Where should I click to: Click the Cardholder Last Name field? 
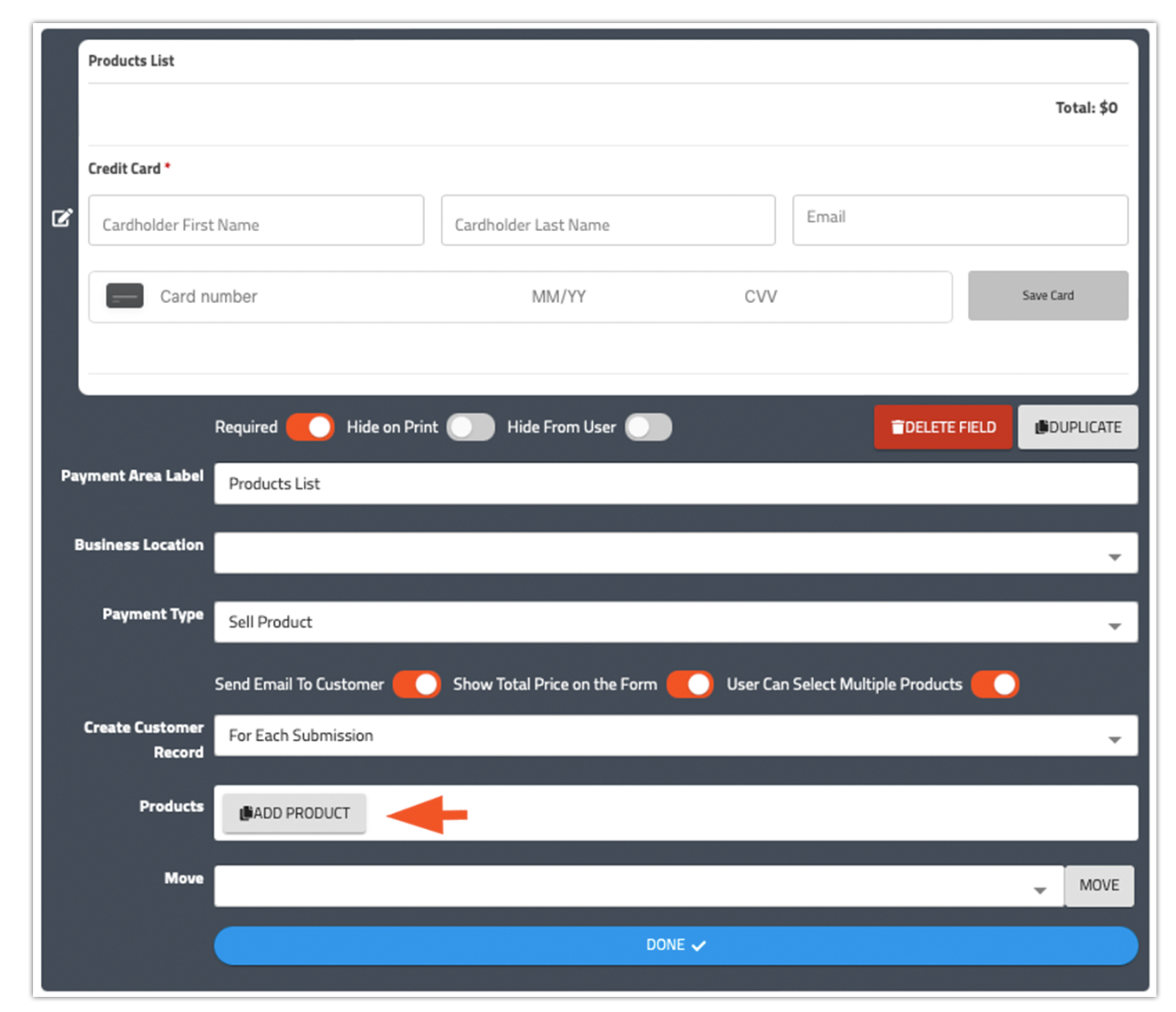point(608,220)
